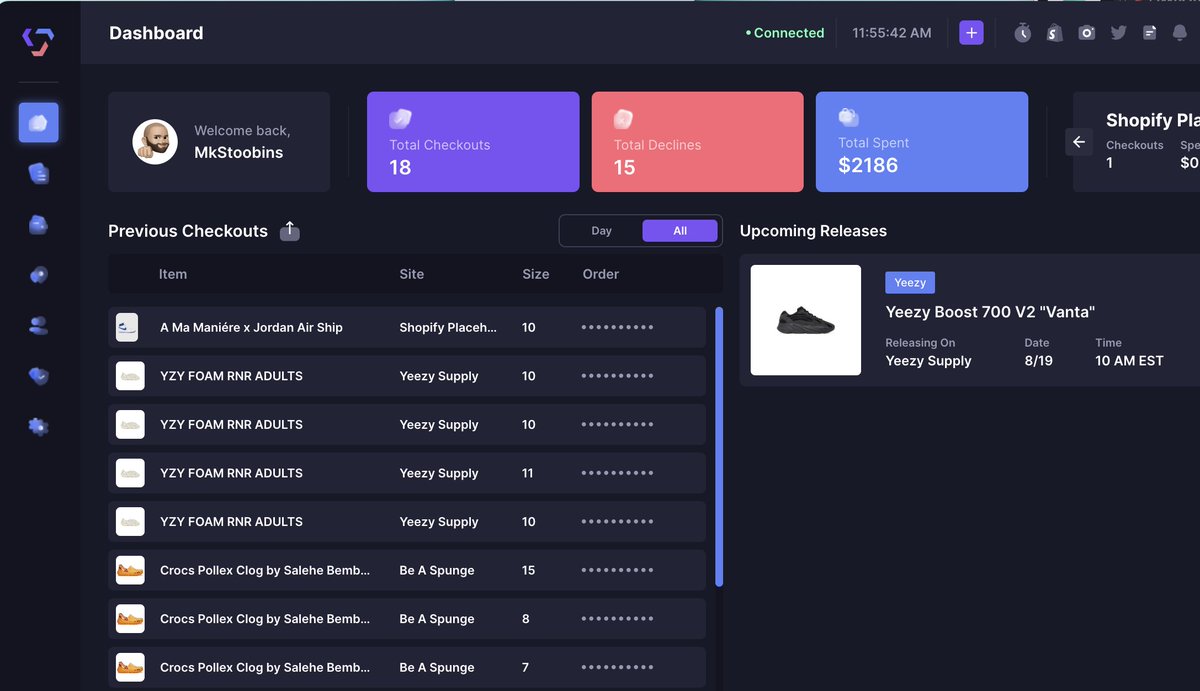Image resolution: width=1200 pixels, height=691 pixels.
Task: Select YZY FOAM RNR row with size 11
Action: (x=407, y=473)
